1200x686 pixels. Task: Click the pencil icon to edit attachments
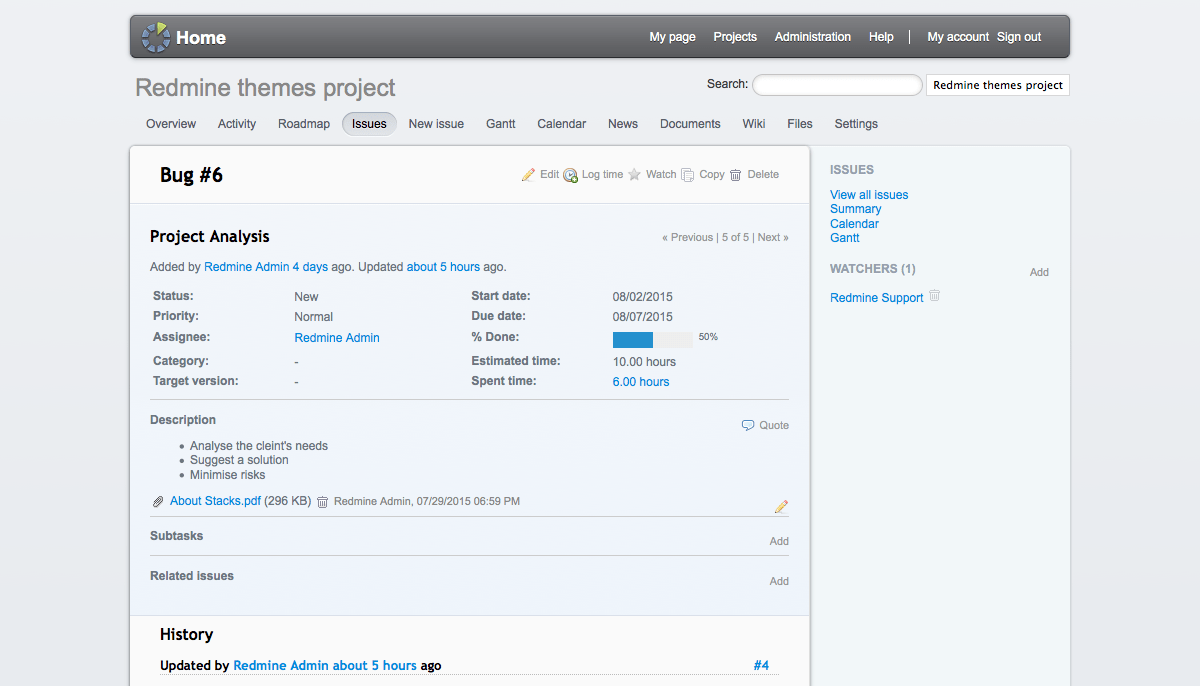[x=781, y=506]
